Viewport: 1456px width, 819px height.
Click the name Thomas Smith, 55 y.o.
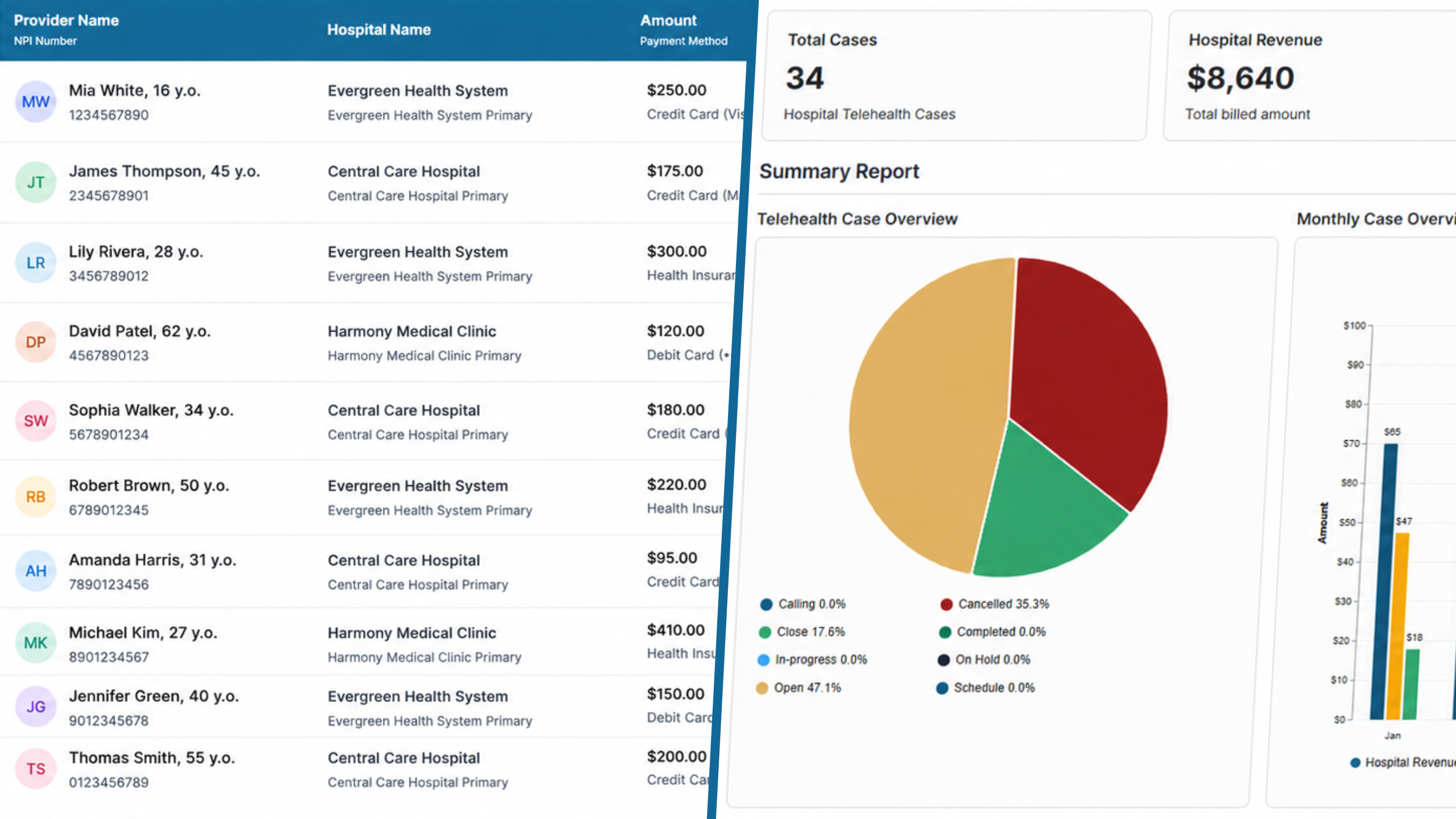pyautogui.click(x=152, y=758)
